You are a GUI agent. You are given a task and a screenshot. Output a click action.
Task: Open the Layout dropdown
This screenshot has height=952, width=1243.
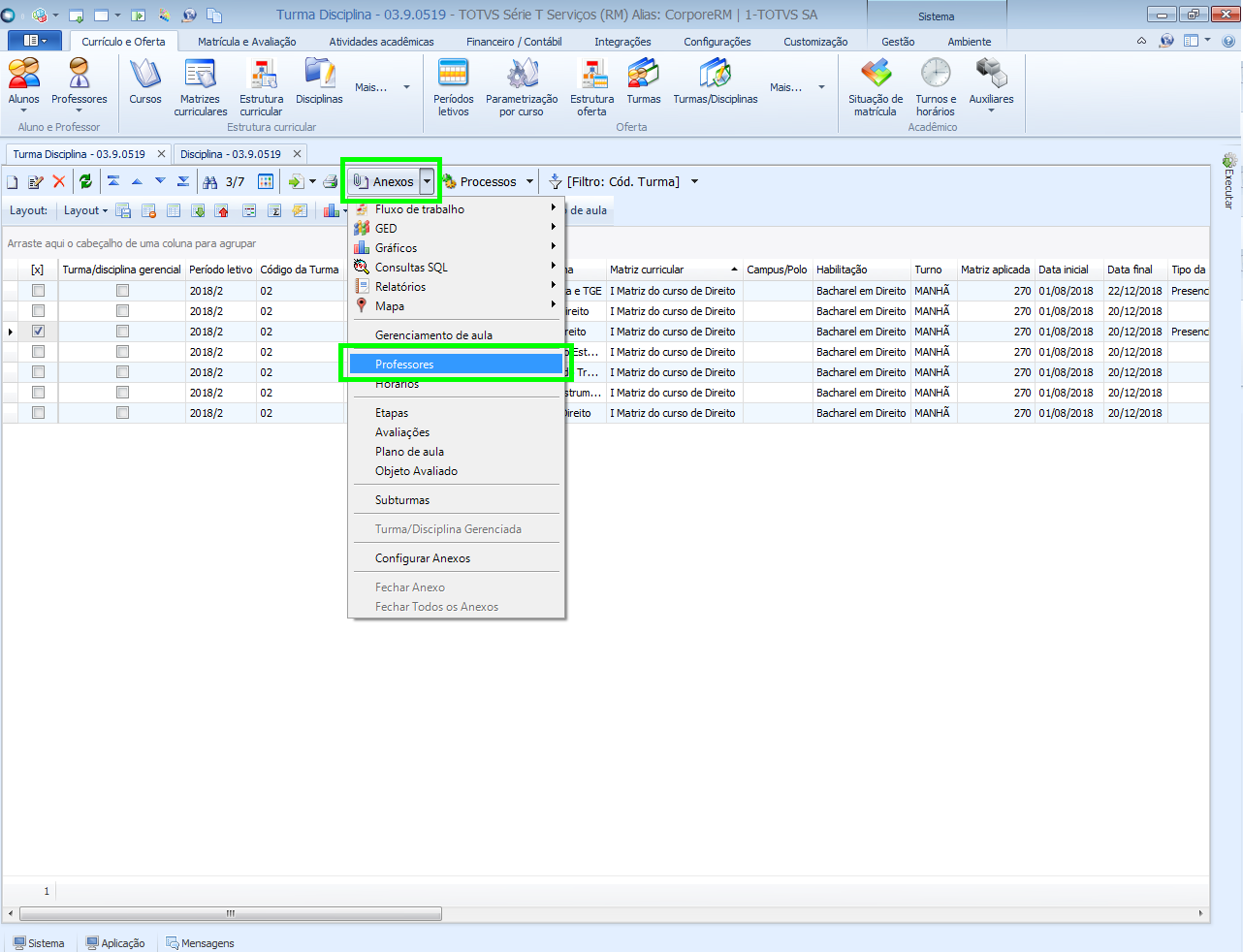coord(85,210)
